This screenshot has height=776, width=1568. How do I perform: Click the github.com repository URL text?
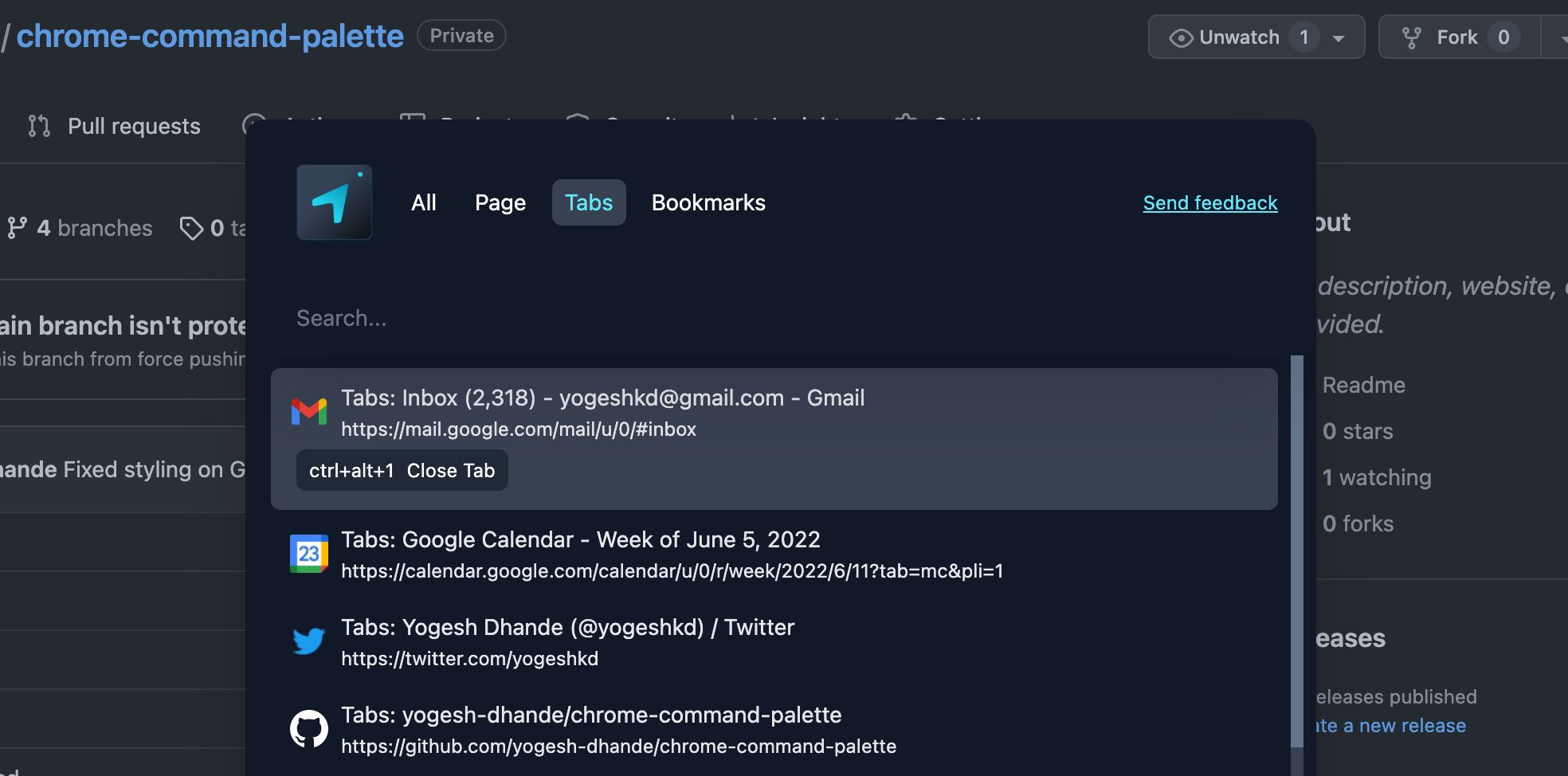pyautogui.click(x=619, y=747)
